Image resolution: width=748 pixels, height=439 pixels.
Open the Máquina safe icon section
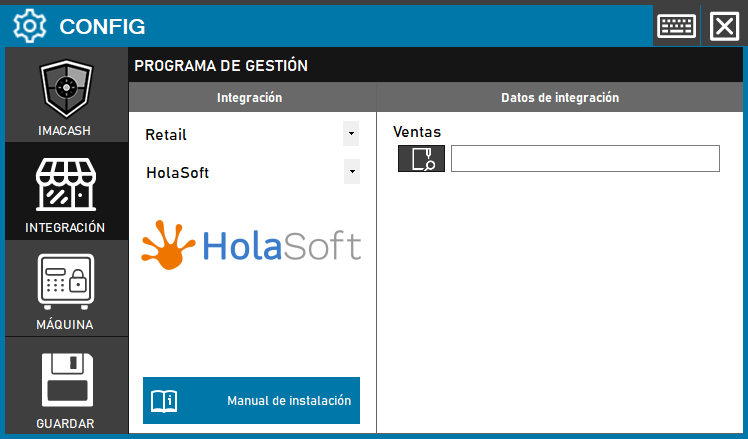66,283
